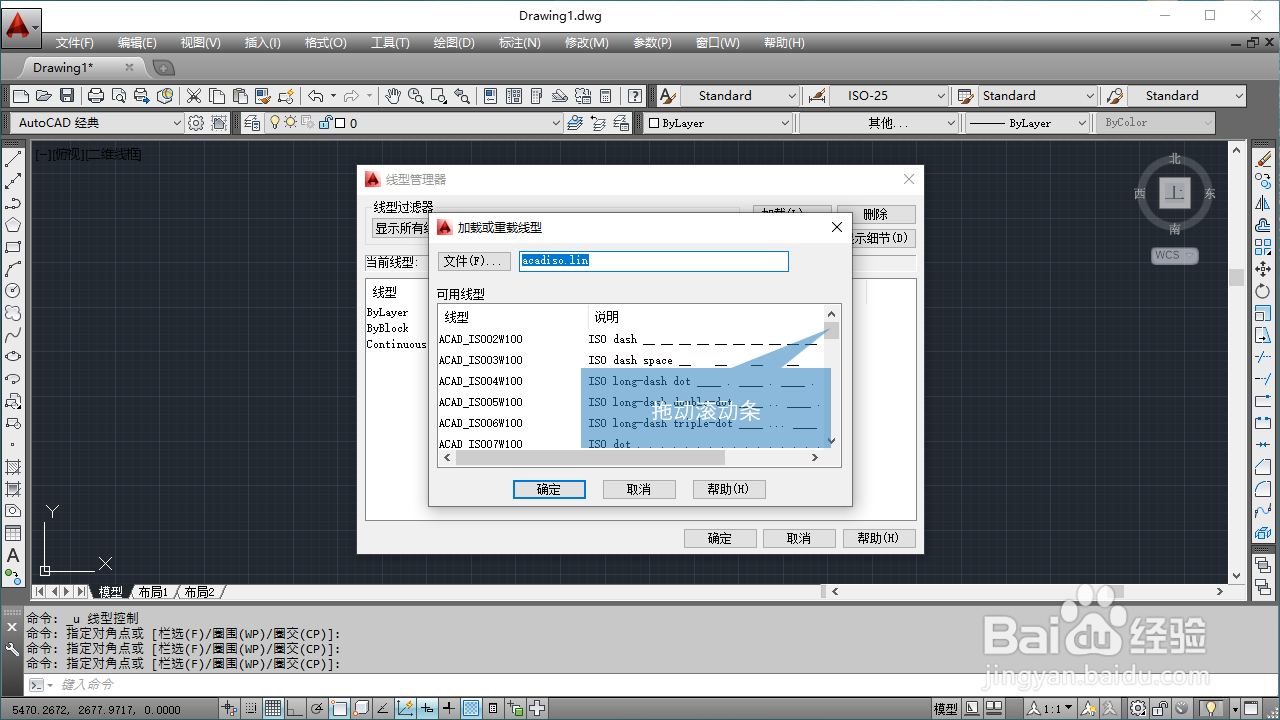The image size is (1280, 720).
Task: Expand the Standard text style dropdown
Action: [792, 96]
